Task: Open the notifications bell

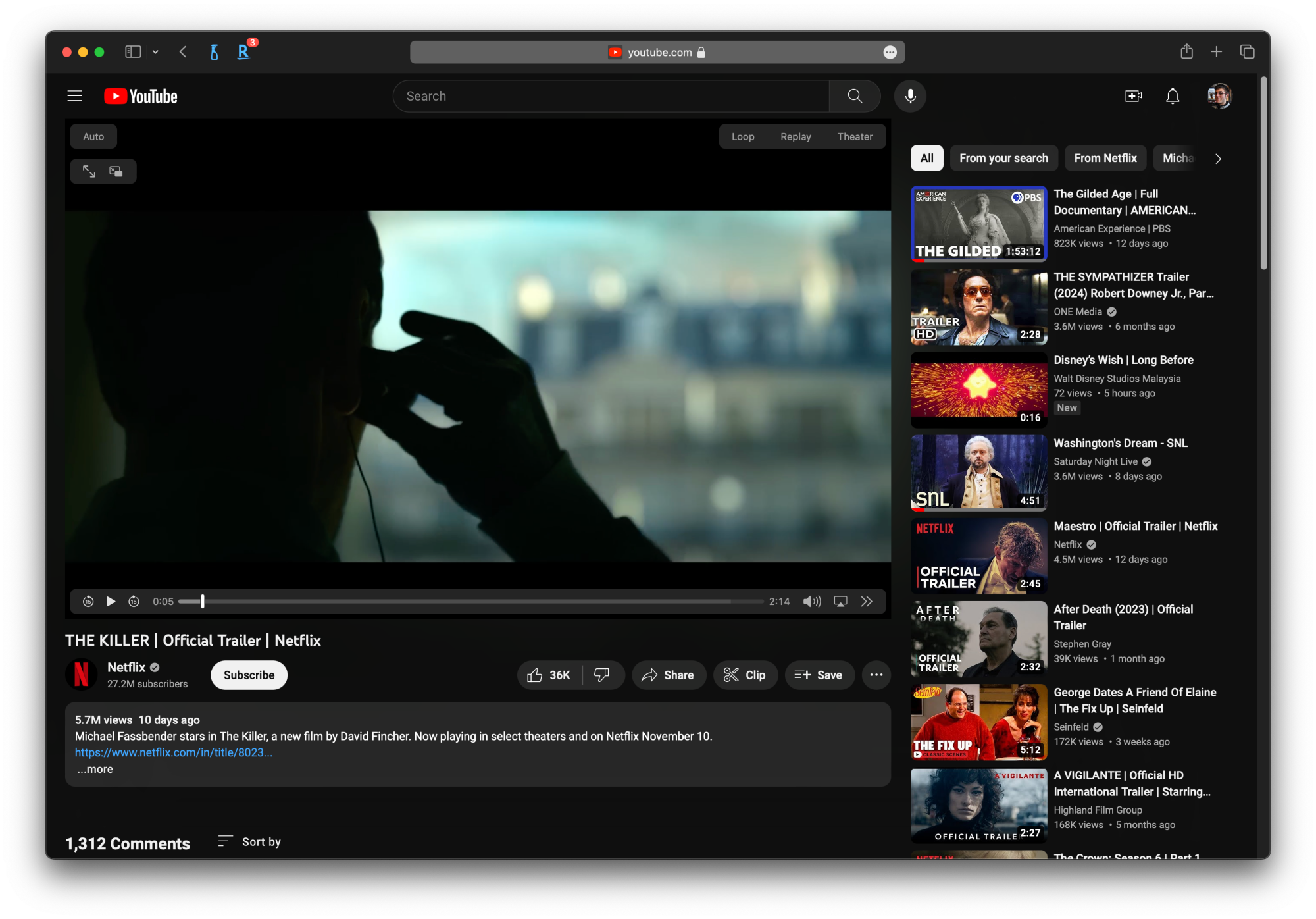Action: 1173,96
